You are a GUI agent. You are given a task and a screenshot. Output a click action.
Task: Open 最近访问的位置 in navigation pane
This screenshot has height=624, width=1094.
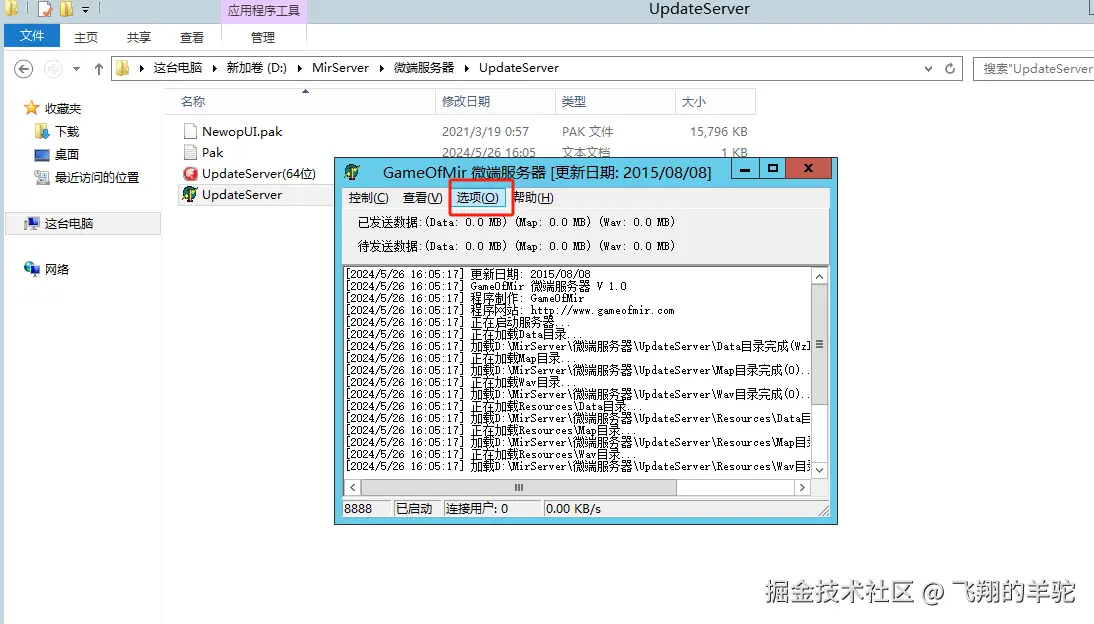pyautogui.click(x=97, y=177)
